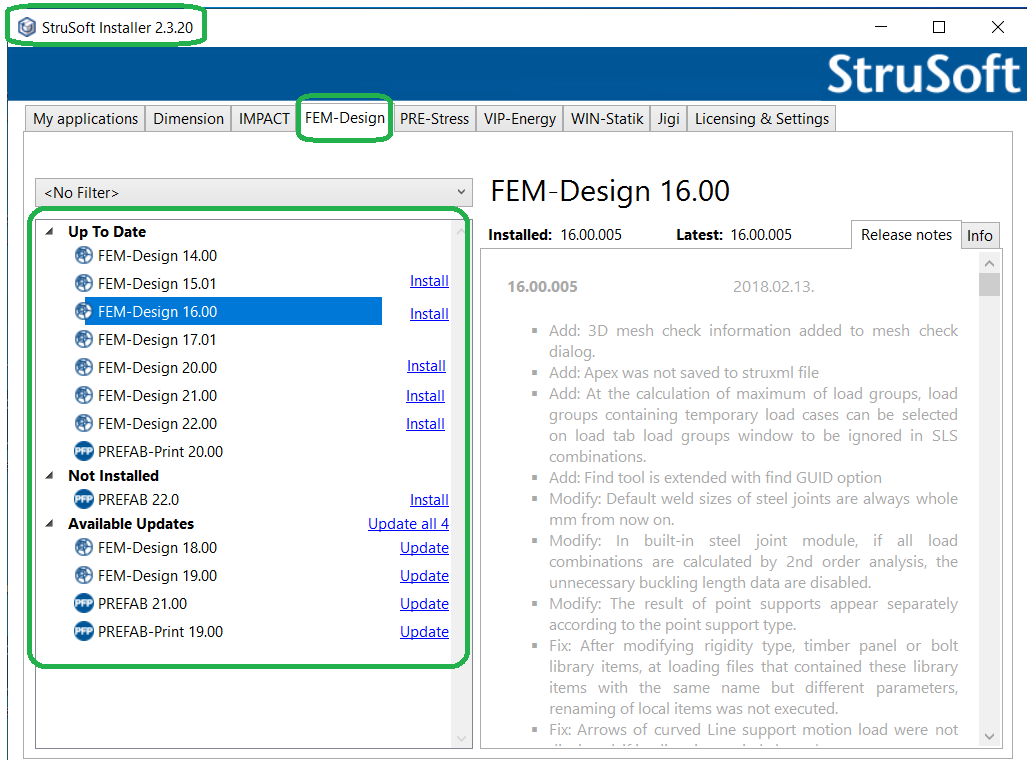Select PREFAB 22.0 row
This screenshot has width=1031, height=760.
[x=138, y=499]
